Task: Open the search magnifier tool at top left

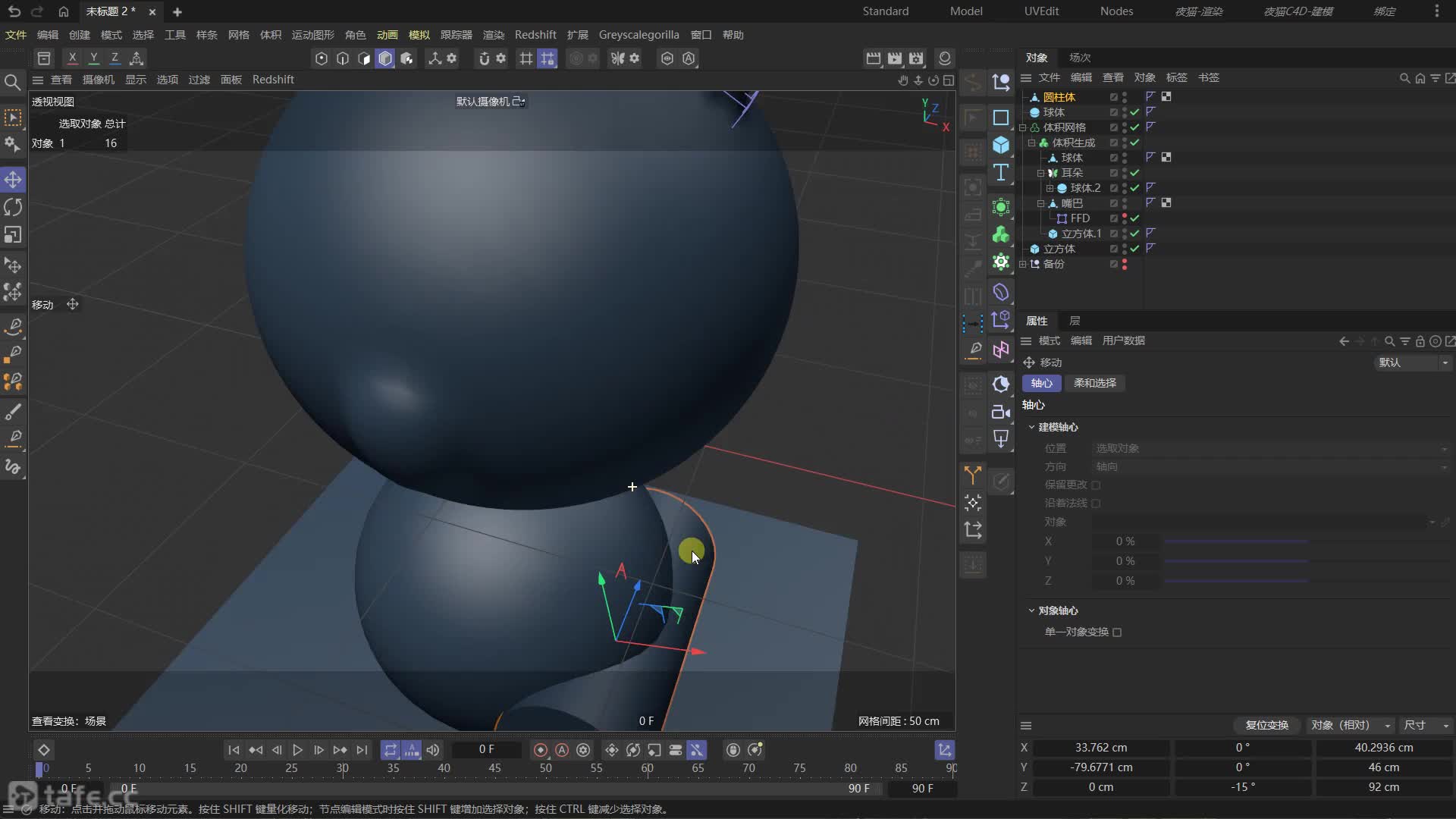Action: tap(12, 82)
